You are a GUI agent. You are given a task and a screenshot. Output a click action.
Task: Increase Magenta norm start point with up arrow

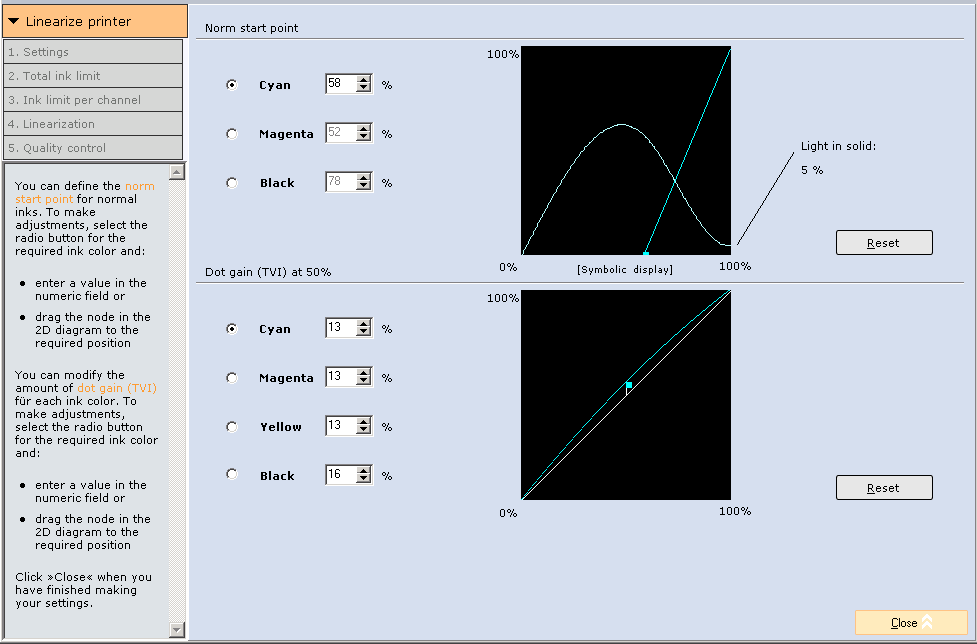pyautogui.click(x=364, y=128)
